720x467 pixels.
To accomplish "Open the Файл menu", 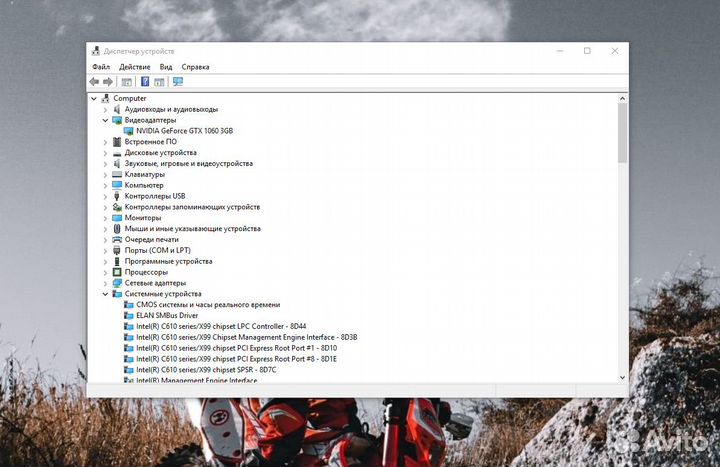I will 100,67.
